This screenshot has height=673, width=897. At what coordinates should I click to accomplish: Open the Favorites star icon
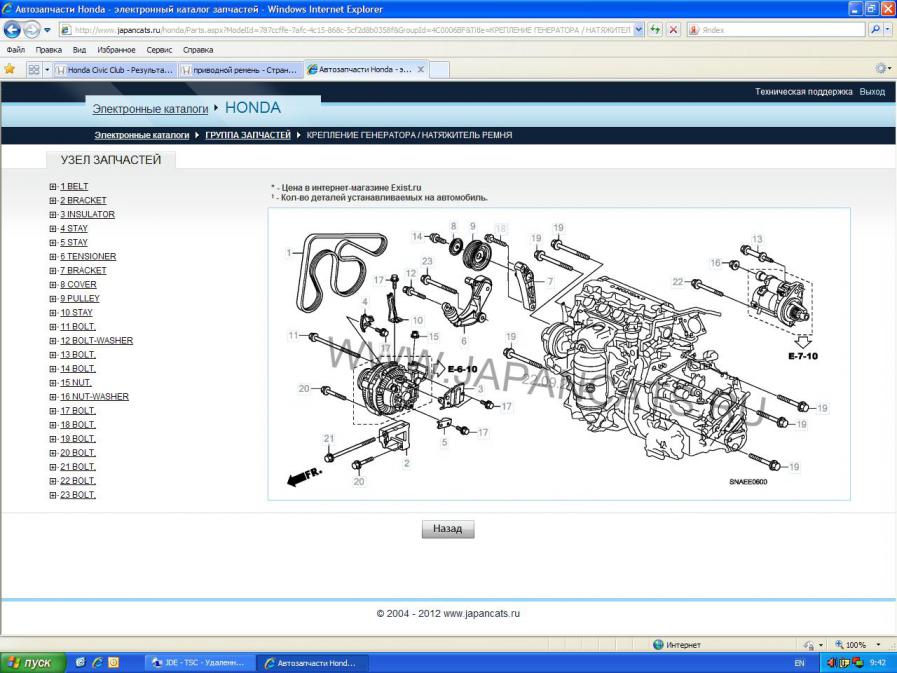(x=10, y=69)
